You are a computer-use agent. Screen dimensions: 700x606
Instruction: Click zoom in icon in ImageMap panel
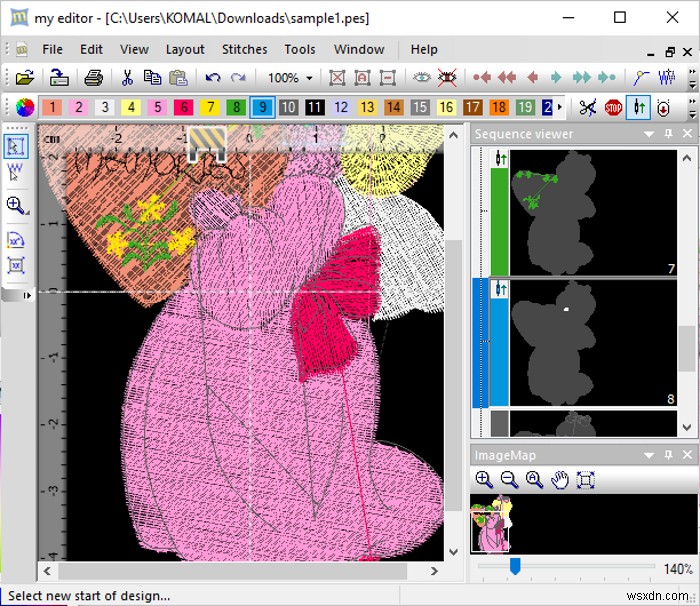(484, 480)
